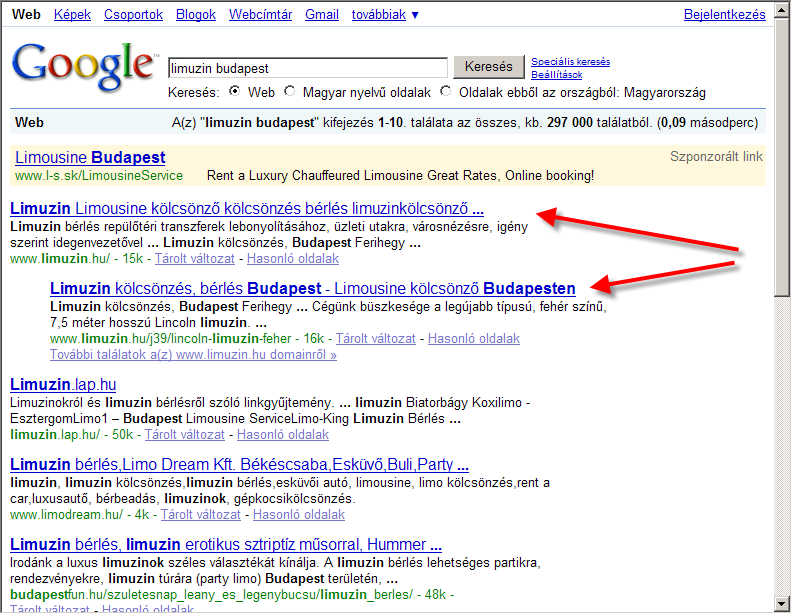
Task: Select Magyar nyelvű oldalak radio button
Action: point(289,91)
